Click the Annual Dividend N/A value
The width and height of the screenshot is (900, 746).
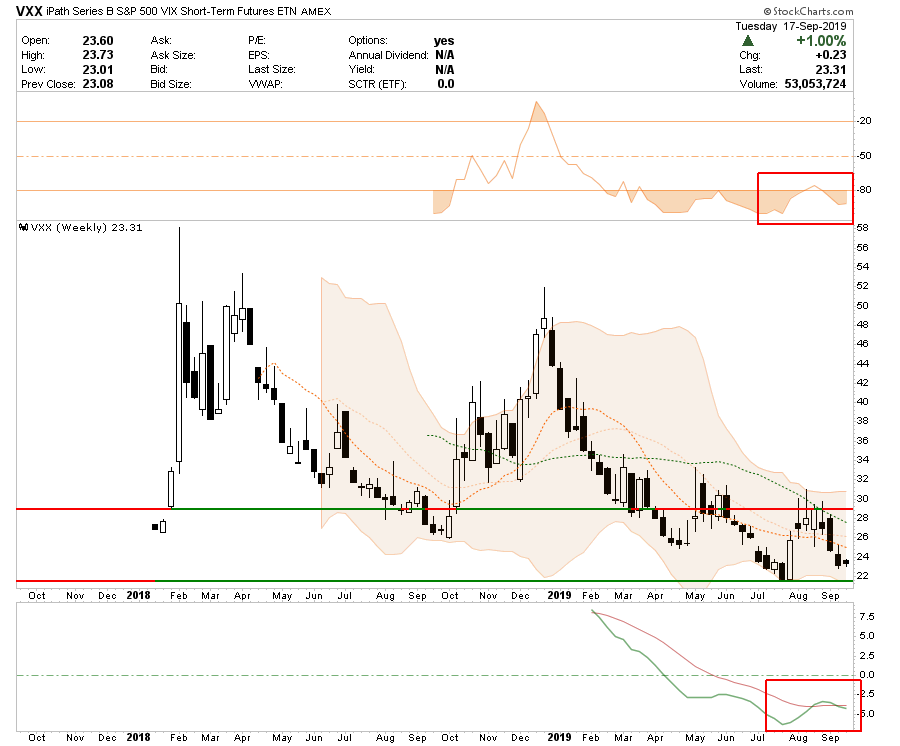pyautogui.click(x=445, y=55)
